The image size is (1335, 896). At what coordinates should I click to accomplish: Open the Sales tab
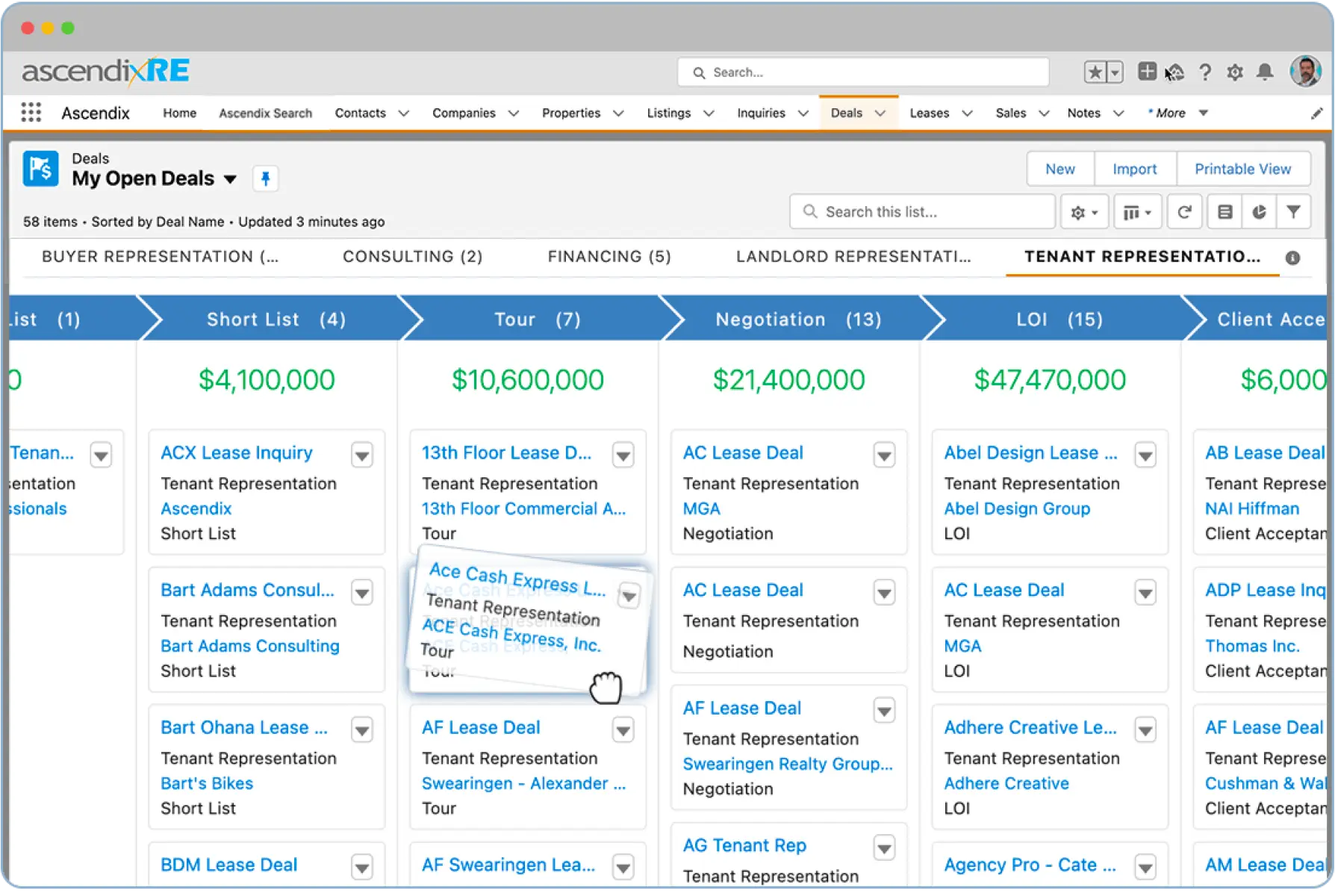coord(1011,113)
